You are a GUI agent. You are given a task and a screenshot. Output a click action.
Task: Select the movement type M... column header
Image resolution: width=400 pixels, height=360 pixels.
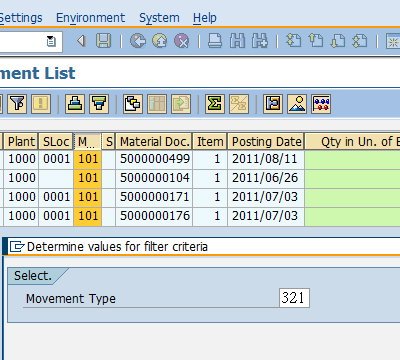(x=87, y=142)
